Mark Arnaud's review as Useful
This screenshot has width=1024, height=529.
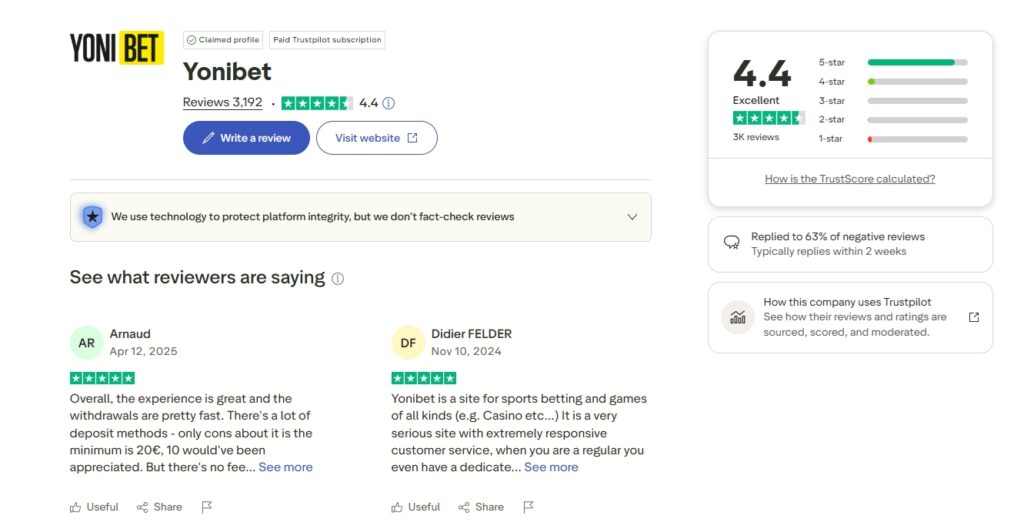(94, 507)
